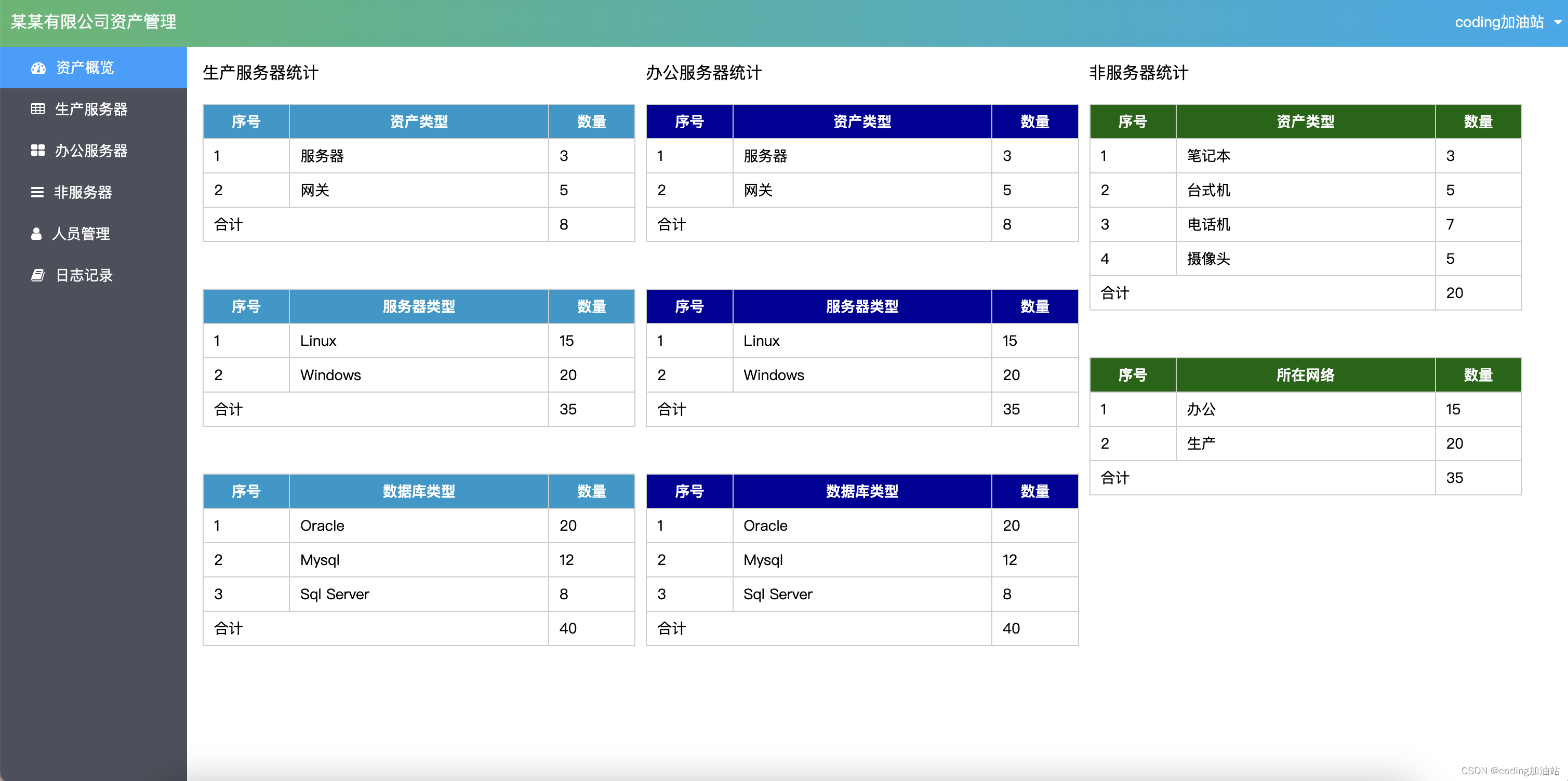Click the light blue 数据库类型 header

tap(419, 491)
